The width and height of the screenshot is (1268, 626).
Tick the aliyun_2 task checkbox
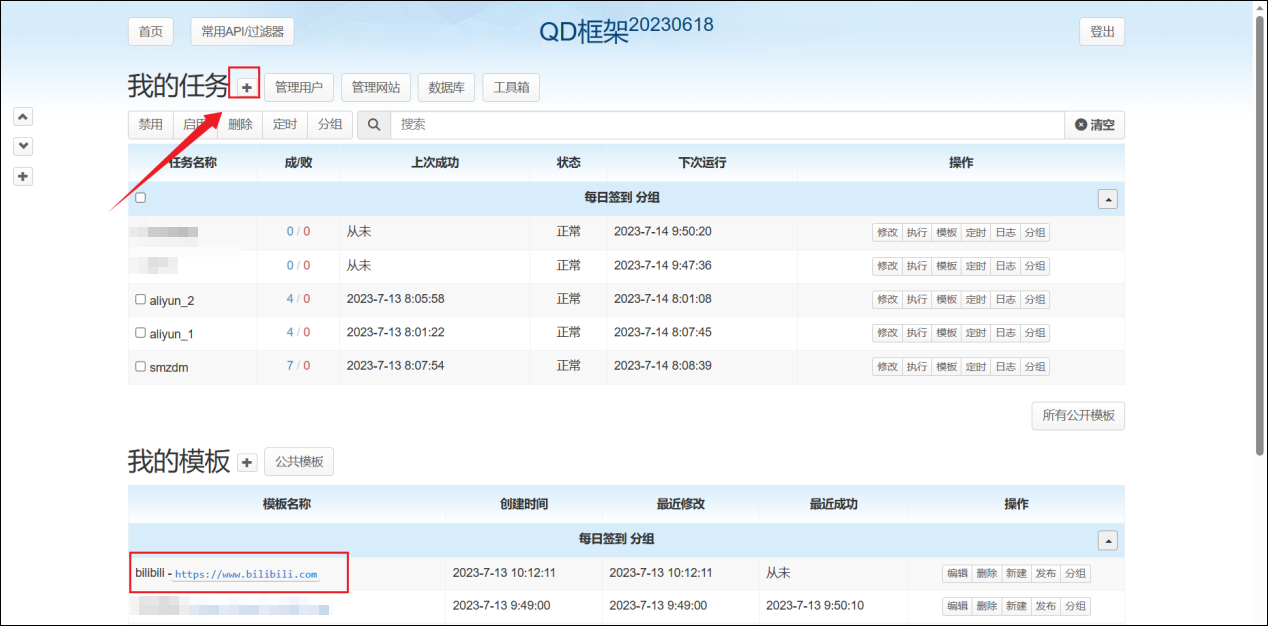coord(140,299)
